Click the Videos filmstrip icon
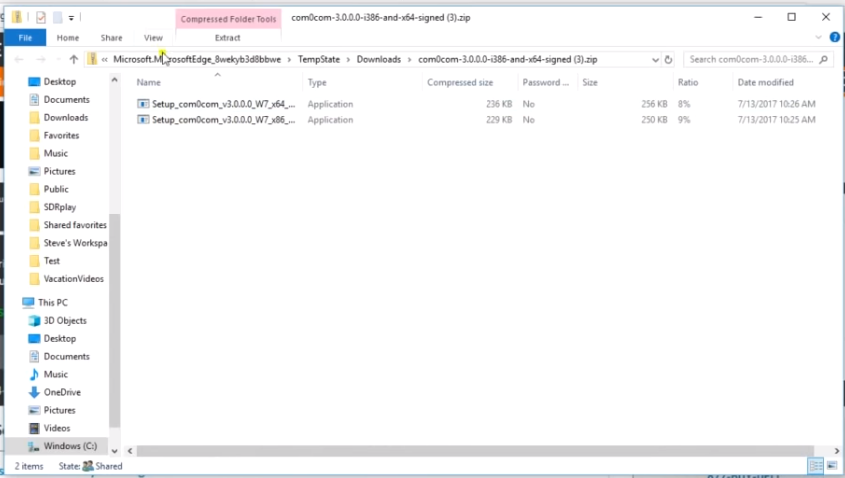The height and width of the screenshot is (478, 845). (34, 428)
